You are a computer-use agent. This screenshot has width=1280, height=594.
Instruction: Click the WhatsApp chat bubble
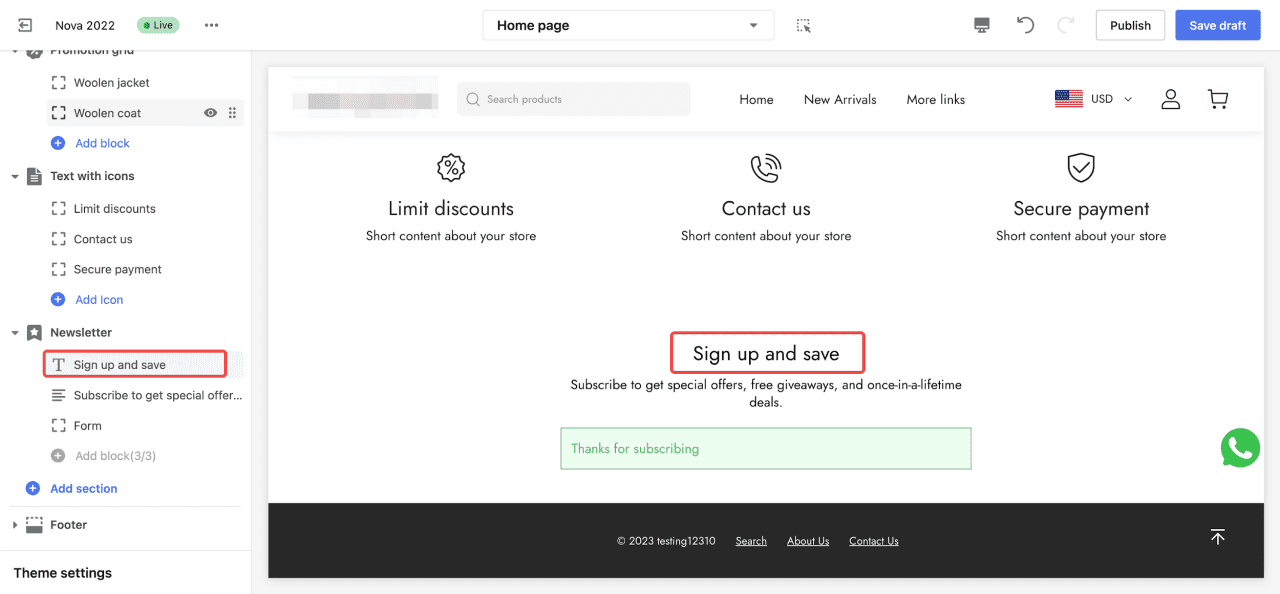click(x=1240, y=448)
